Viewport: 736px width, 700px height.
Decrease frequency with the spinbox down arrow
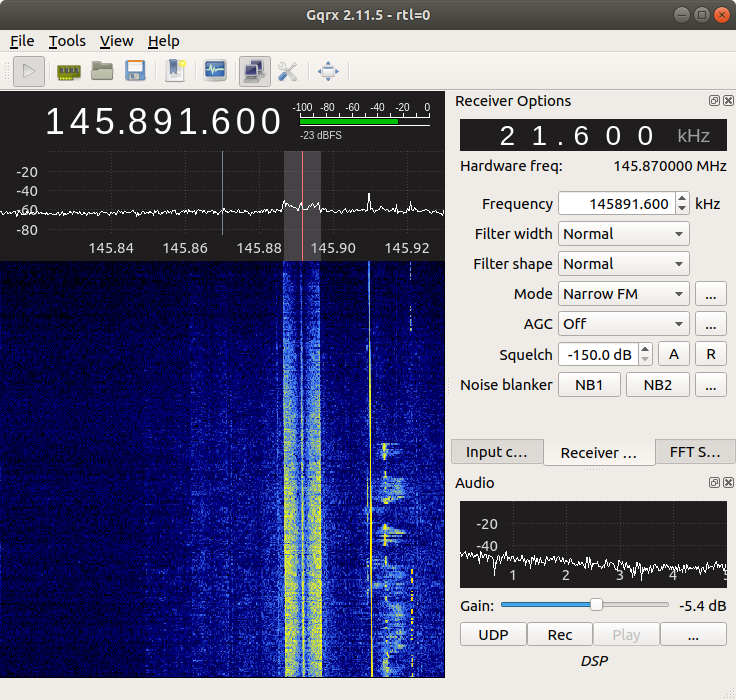click(x=682, y=209)
